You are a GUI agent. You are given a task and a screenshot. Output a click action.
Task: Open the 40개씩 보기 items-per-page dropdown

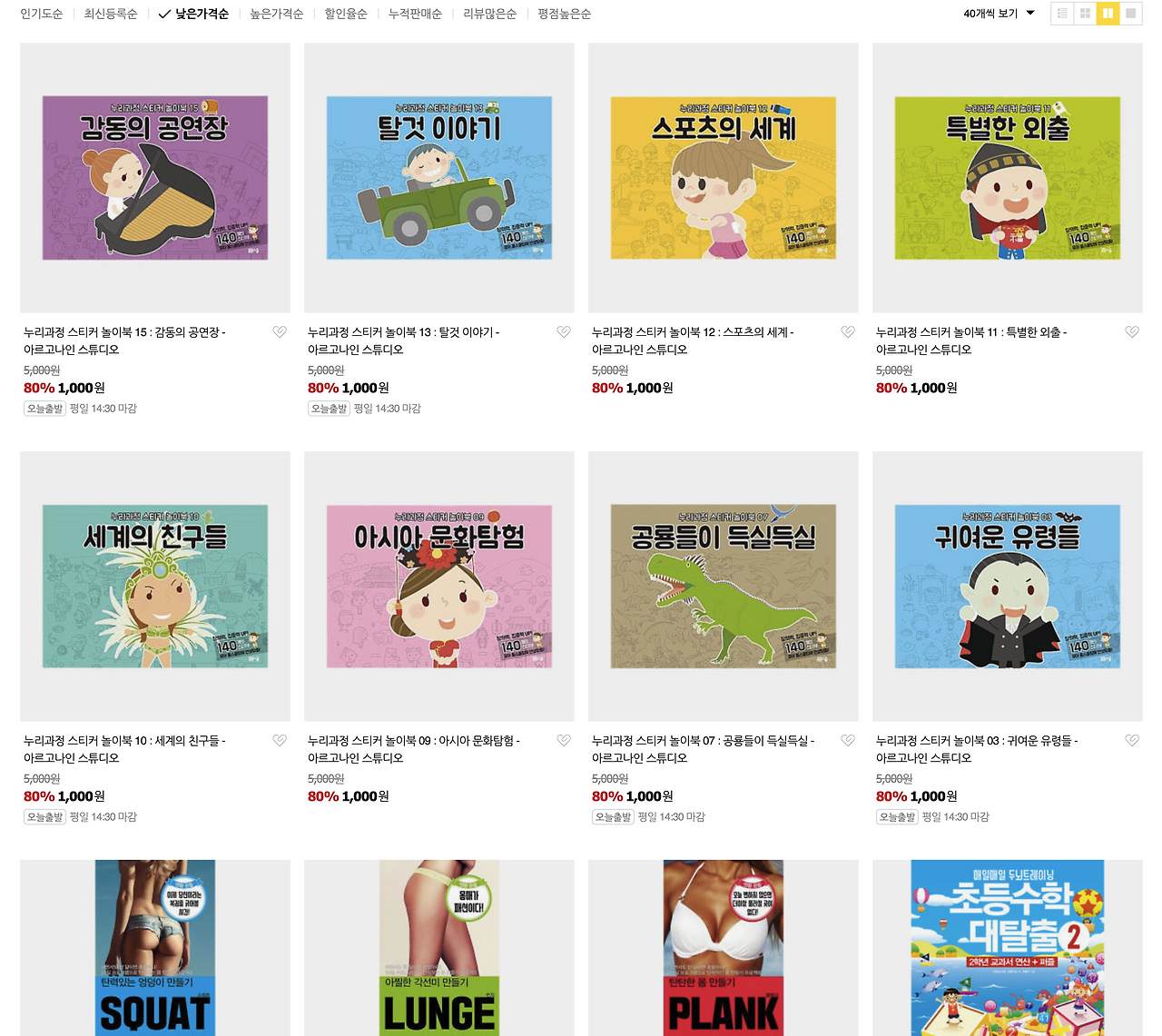(x=999, y=14)
